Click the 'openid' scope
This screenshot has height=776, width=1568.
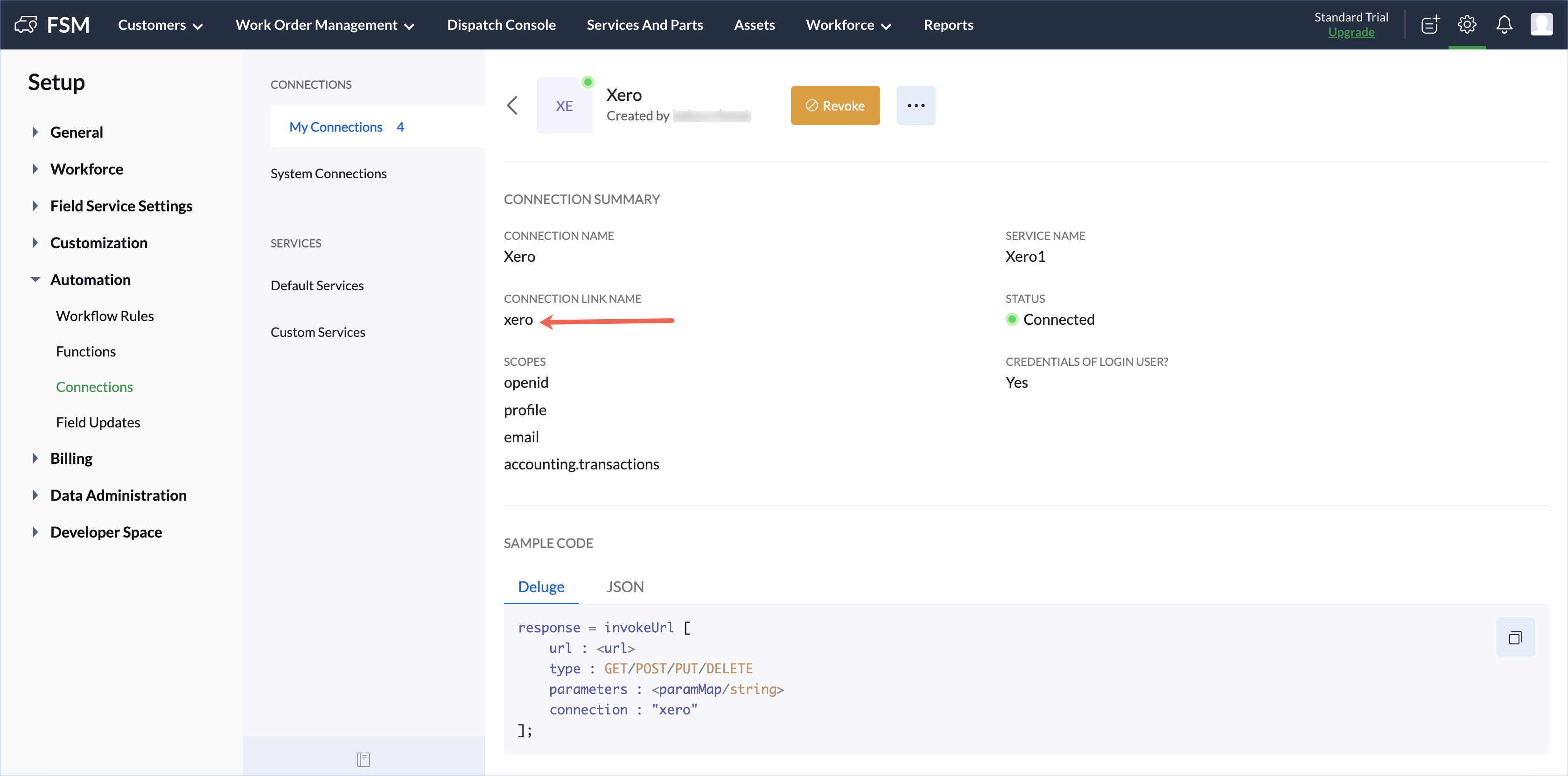coord(526,382)
